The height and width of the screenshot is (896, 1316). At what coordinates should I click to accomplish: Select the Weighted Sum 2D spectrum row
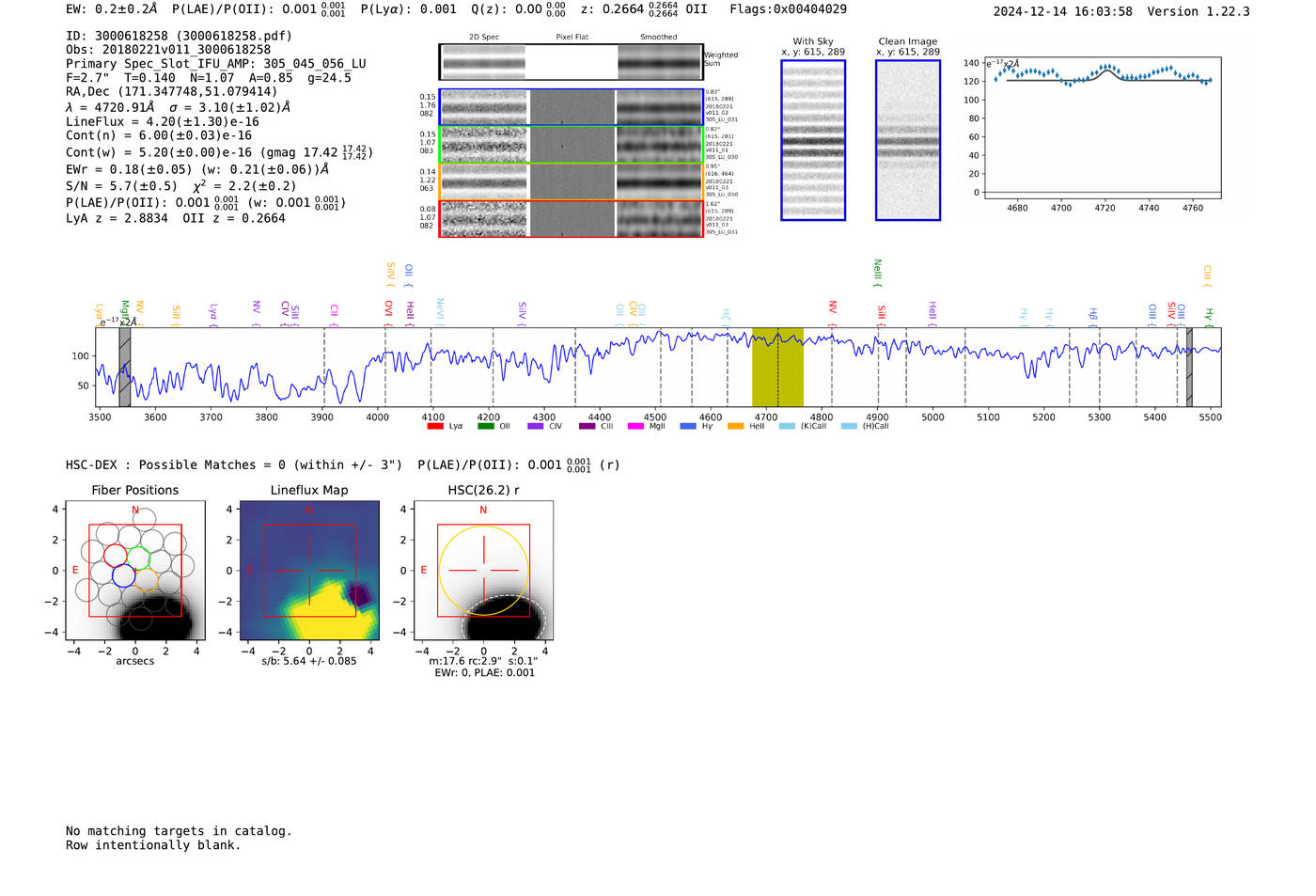tap(571, 62)
